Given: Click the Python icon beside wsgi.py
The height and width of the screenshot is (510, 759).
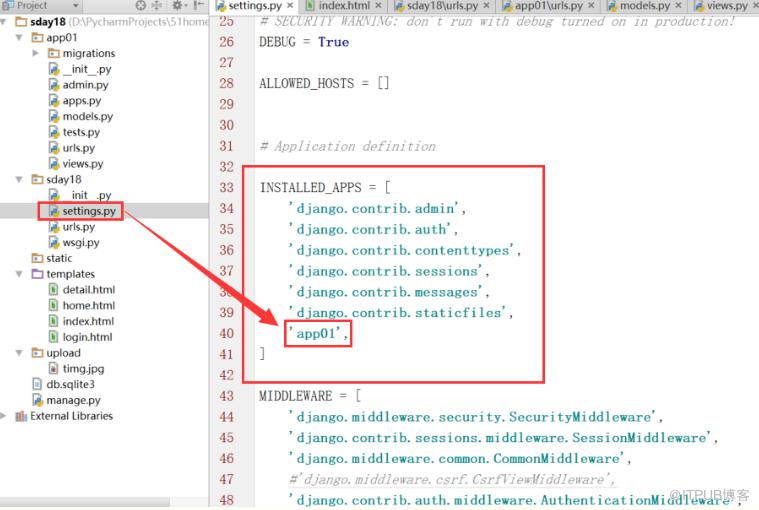Looking at the screenshot, I should pyautogui.click(x=54, y=242).
